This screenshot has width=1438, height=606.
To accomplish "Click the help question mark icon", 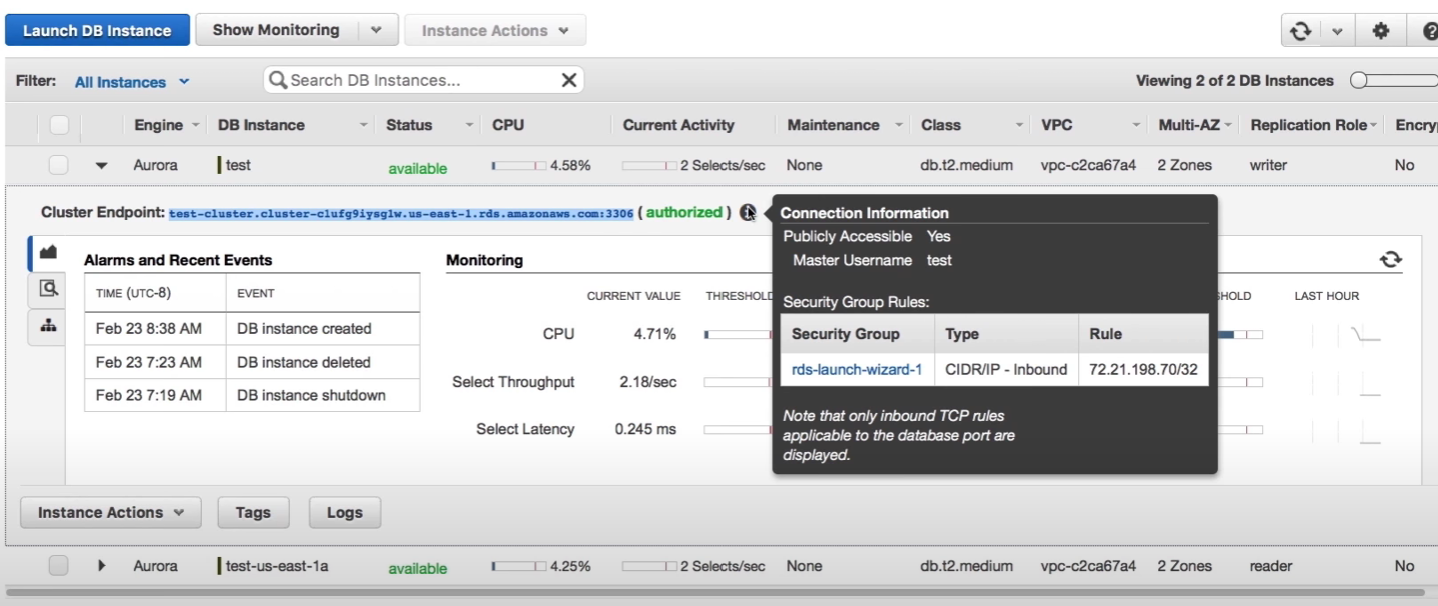I will [1430, 30].
